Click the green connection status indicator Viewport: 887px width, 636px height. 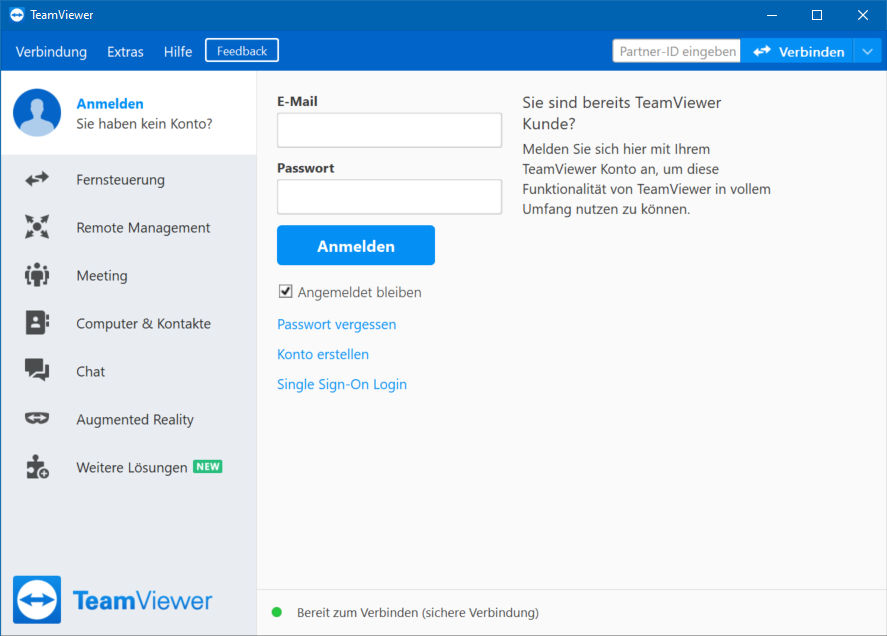(x=277, y=612)
